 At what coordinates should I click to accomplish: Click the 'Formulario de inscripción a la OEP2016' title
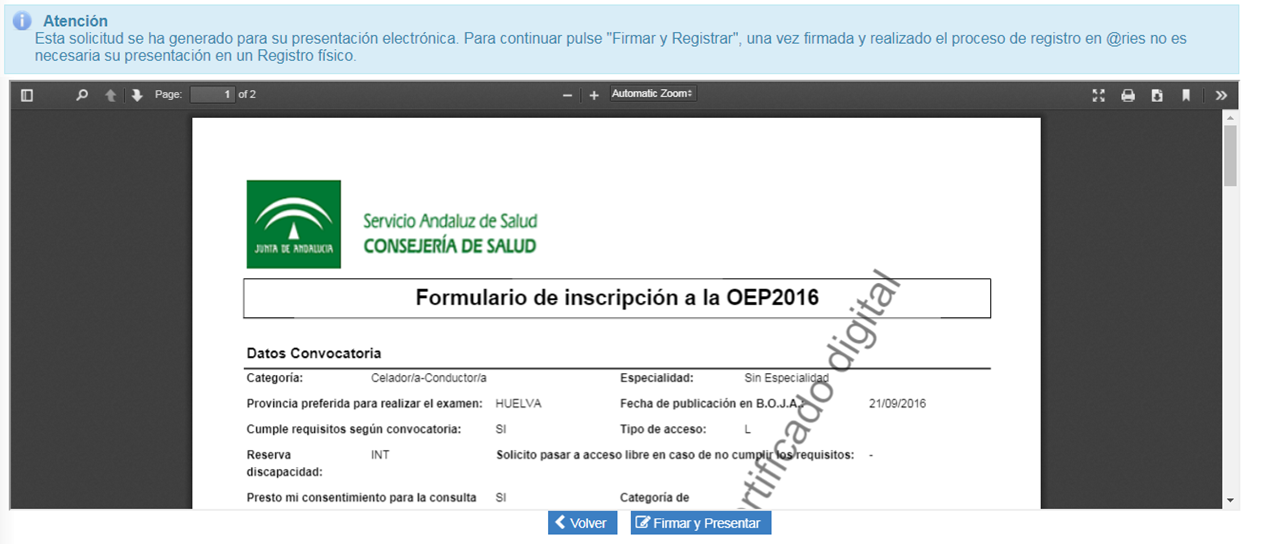(x=617, y=297)
